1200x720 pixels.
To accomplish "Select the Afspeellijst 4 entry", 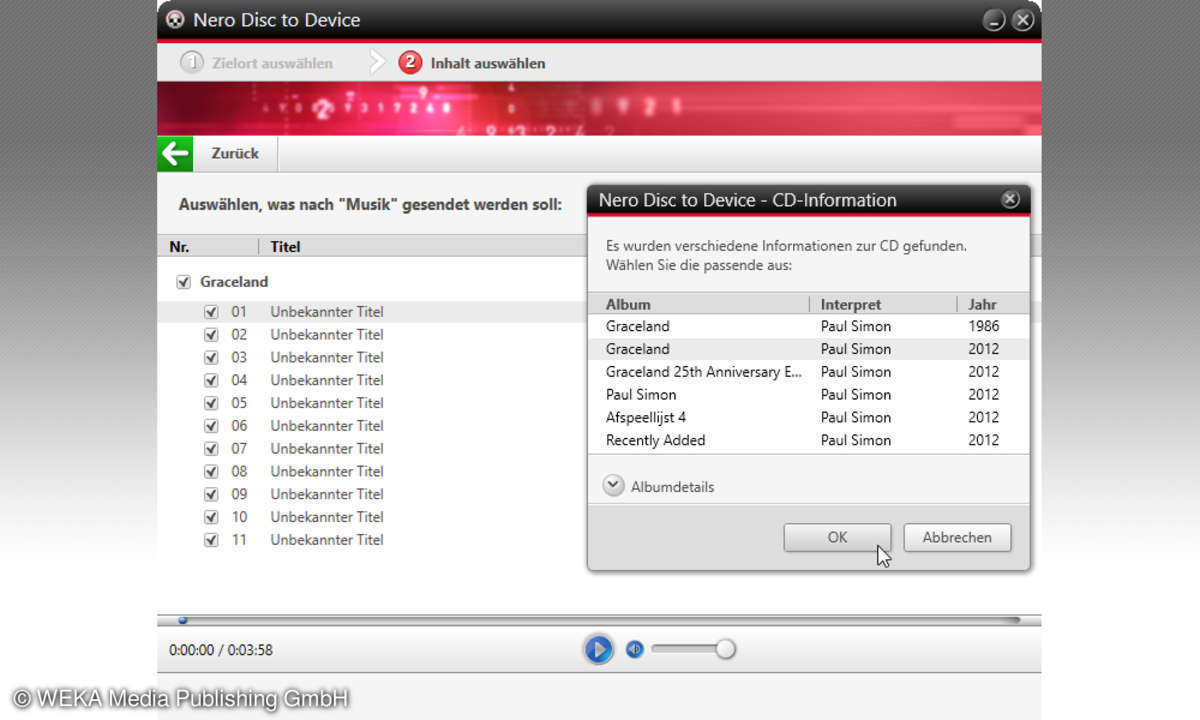I will (808, 418).
